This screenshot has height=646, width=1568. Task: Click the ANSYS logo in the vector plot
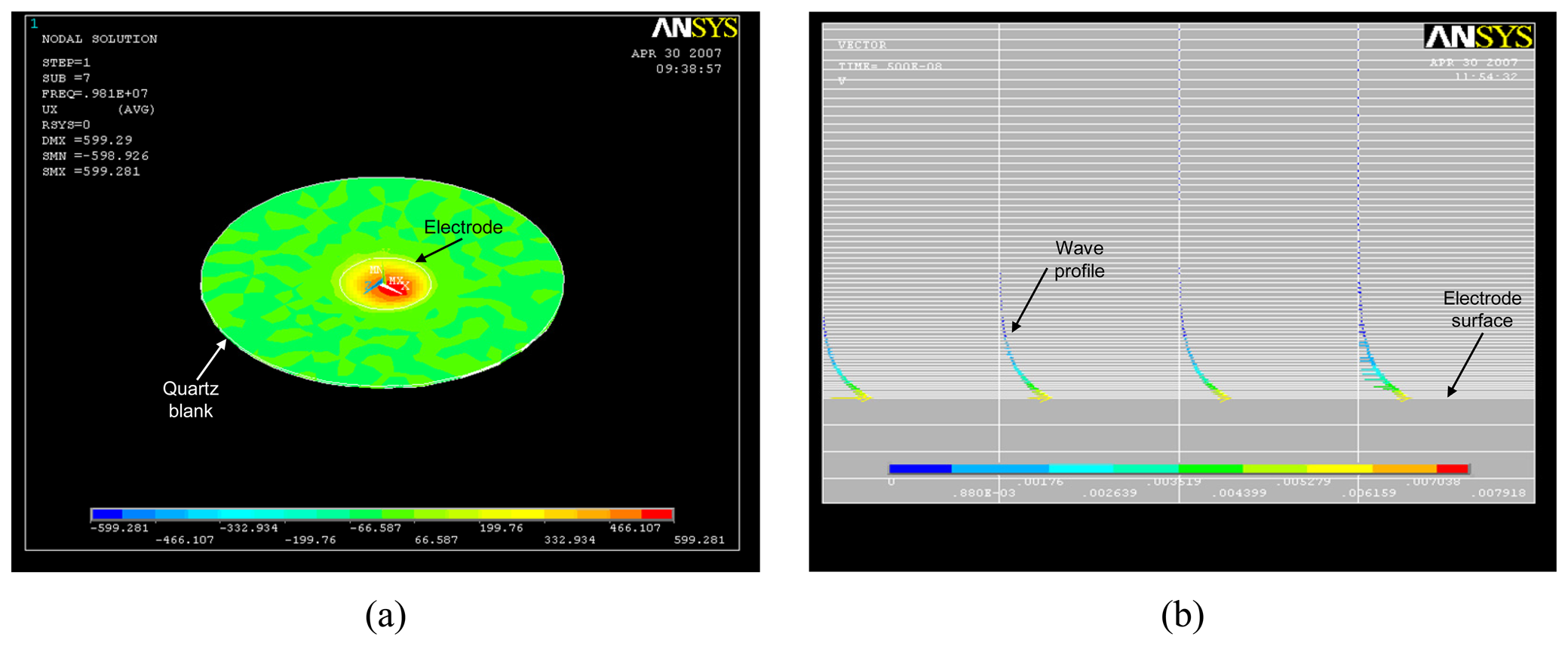1478,36
